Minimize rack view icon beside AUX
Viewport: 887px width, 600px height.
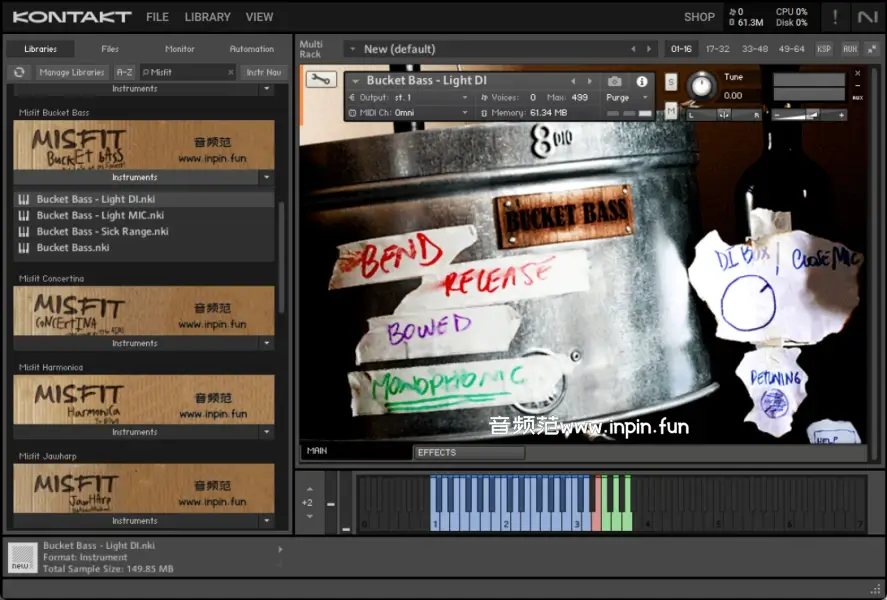coord(871,48)
